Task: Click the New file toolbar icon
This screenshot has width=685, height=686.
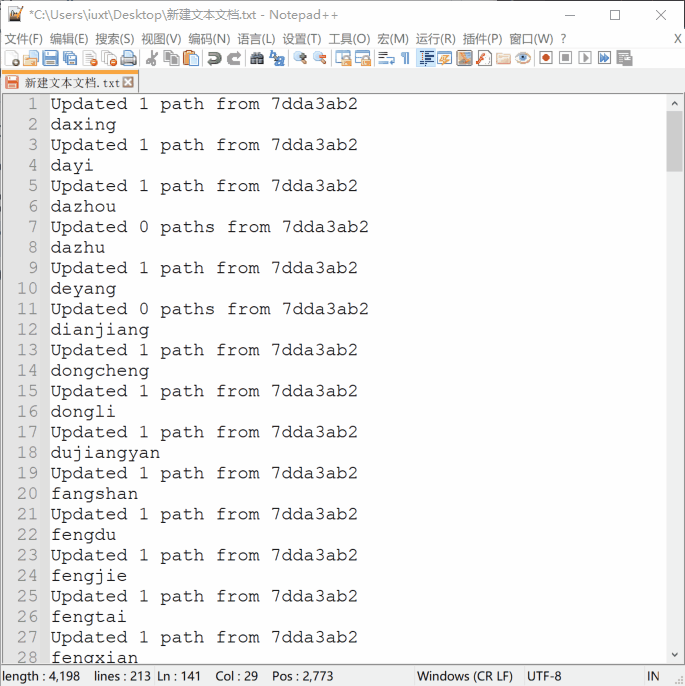Action: coord(13,59)
